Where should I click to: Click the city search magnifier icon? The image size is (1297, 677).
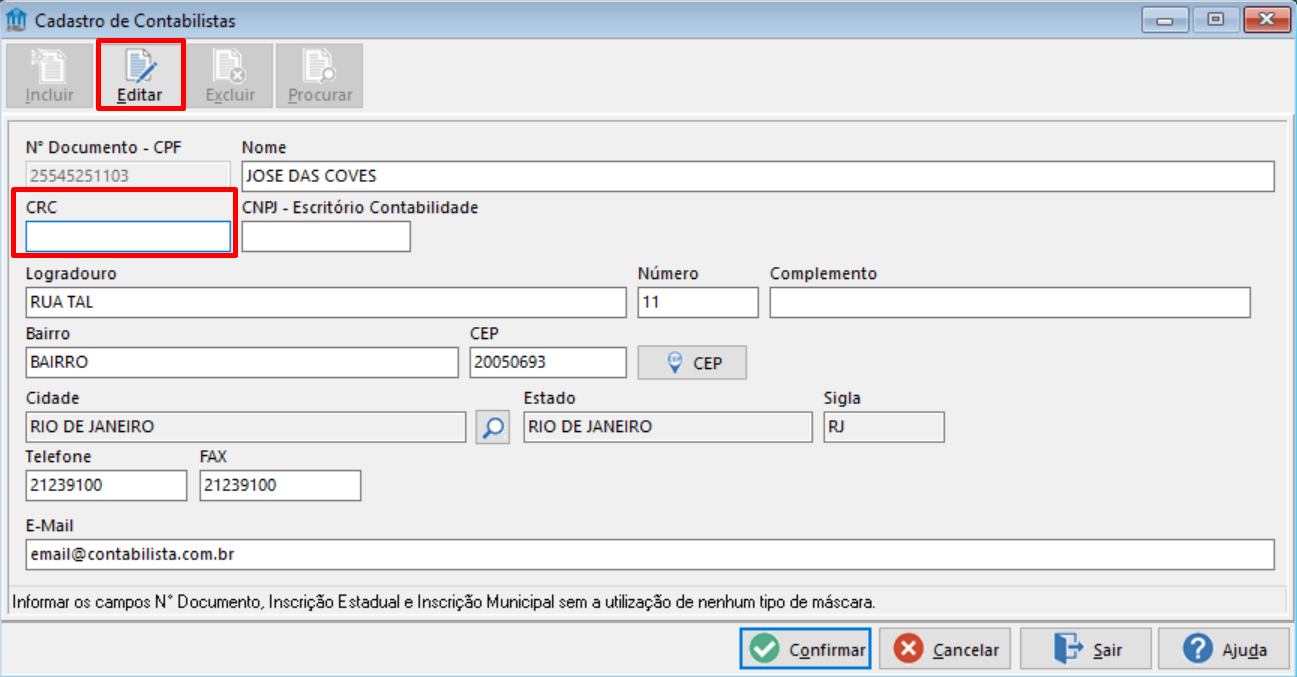tap(492, 427)
